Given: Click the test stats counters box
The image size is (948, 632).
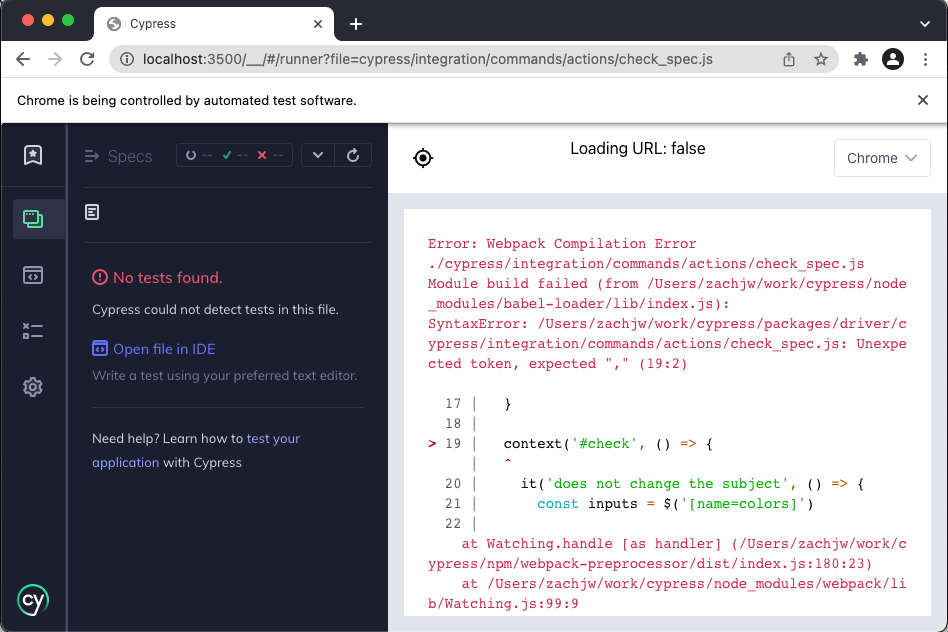Looking at the screenshot, I should coord(235,155).
